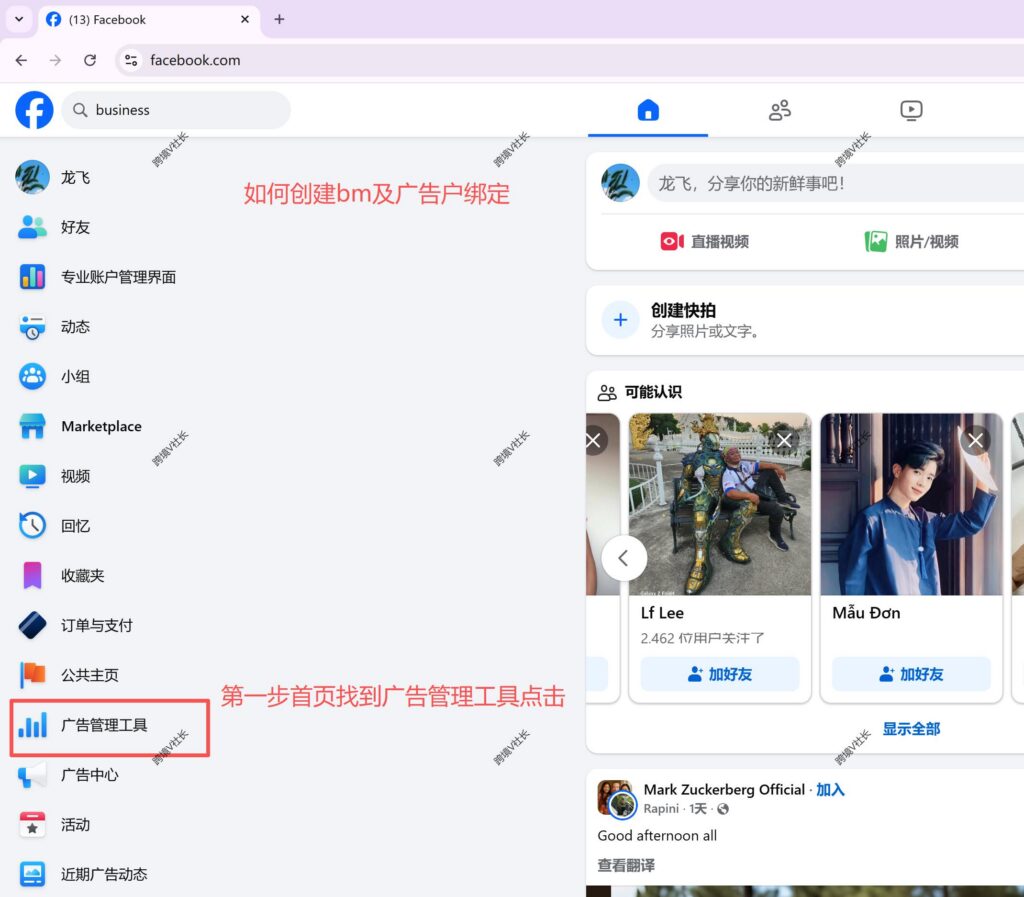Open 近期广告动态 recent ad activity icon
1024x897 pixels.
[32, 874]
